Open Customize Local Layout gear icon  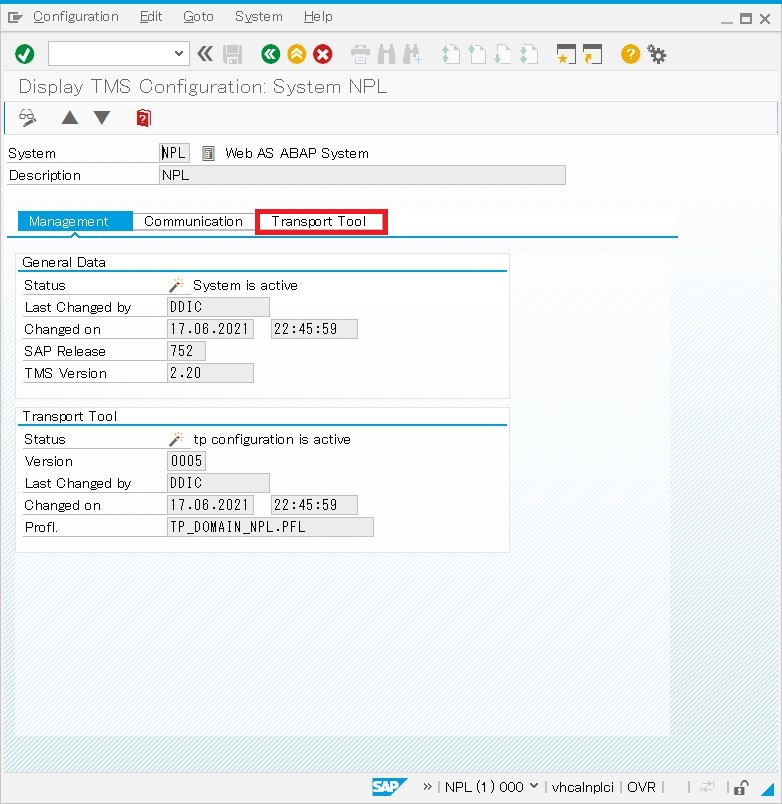656,54
